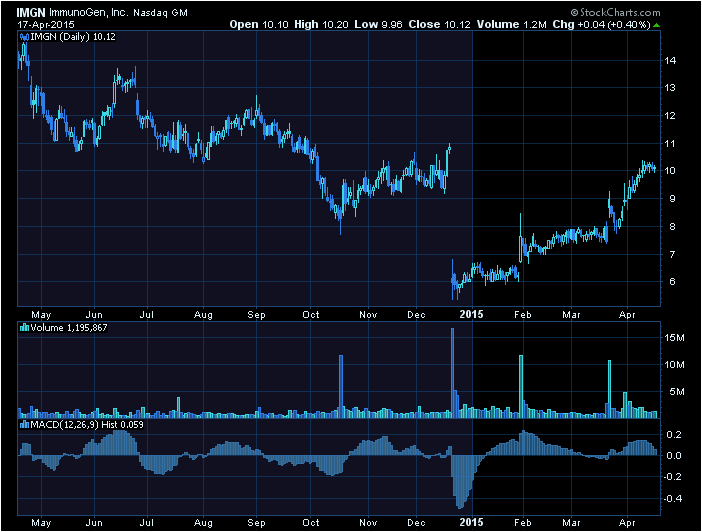Click the Jun label under the MACD panel
This screenshot has width=702, height=532.
[94, 523]
